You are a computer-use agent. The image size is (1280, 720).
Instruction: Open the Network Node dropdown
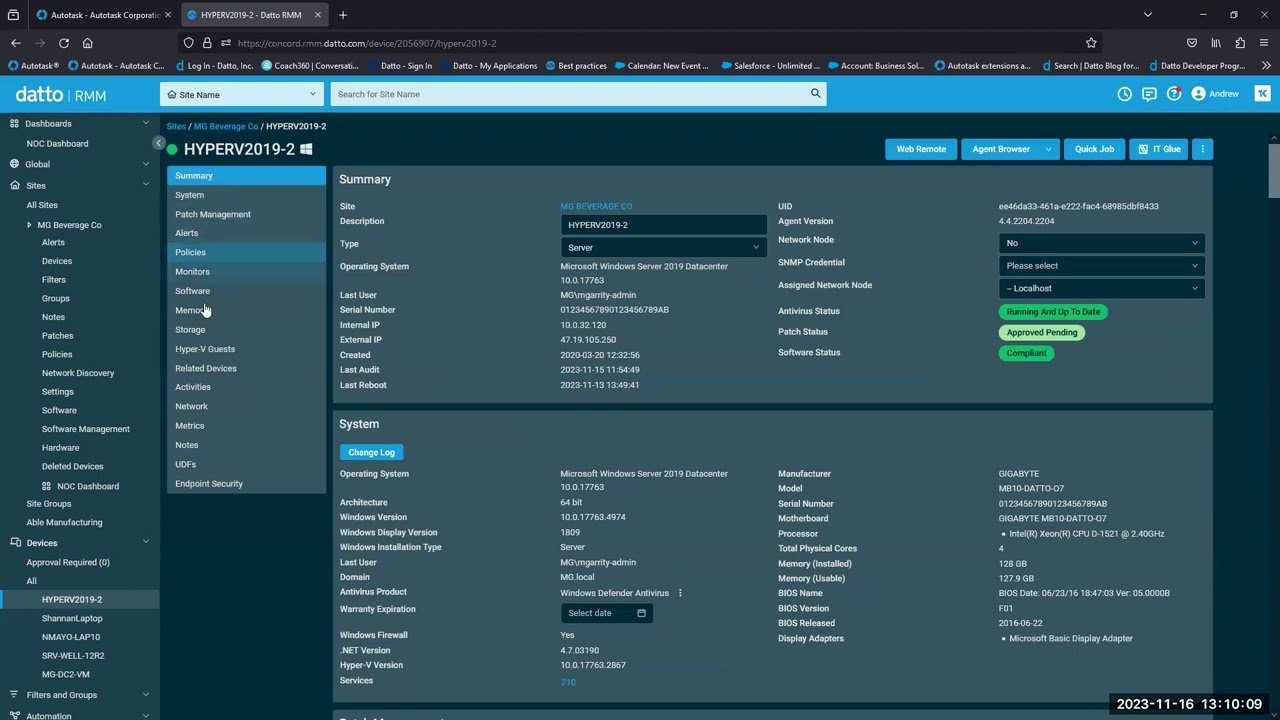click(1101, 243)
